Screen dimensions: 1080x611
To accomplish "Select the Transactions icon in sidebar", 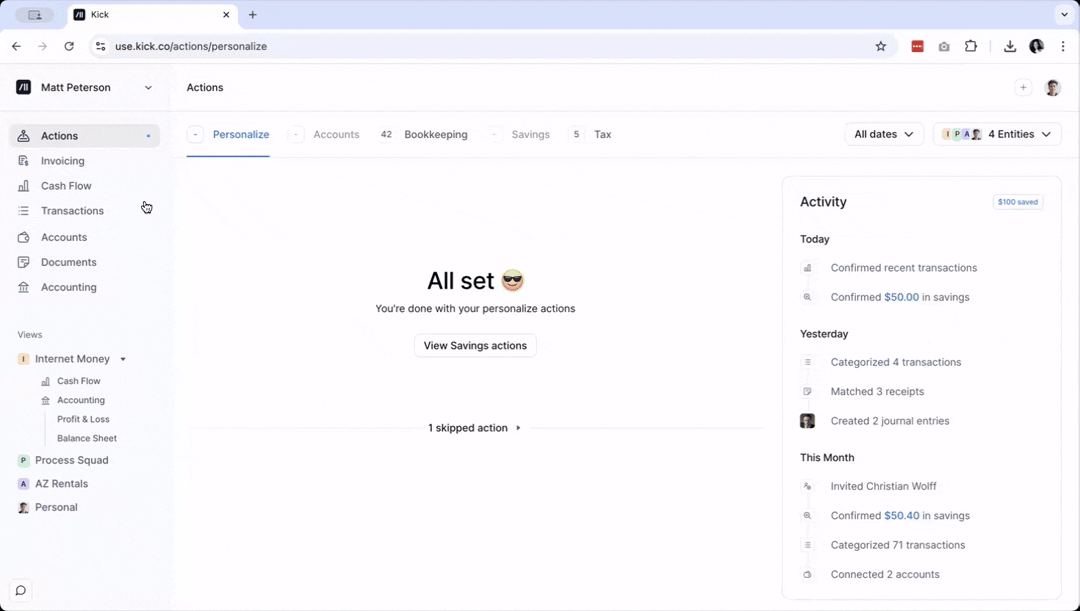I will pos(21,210).
